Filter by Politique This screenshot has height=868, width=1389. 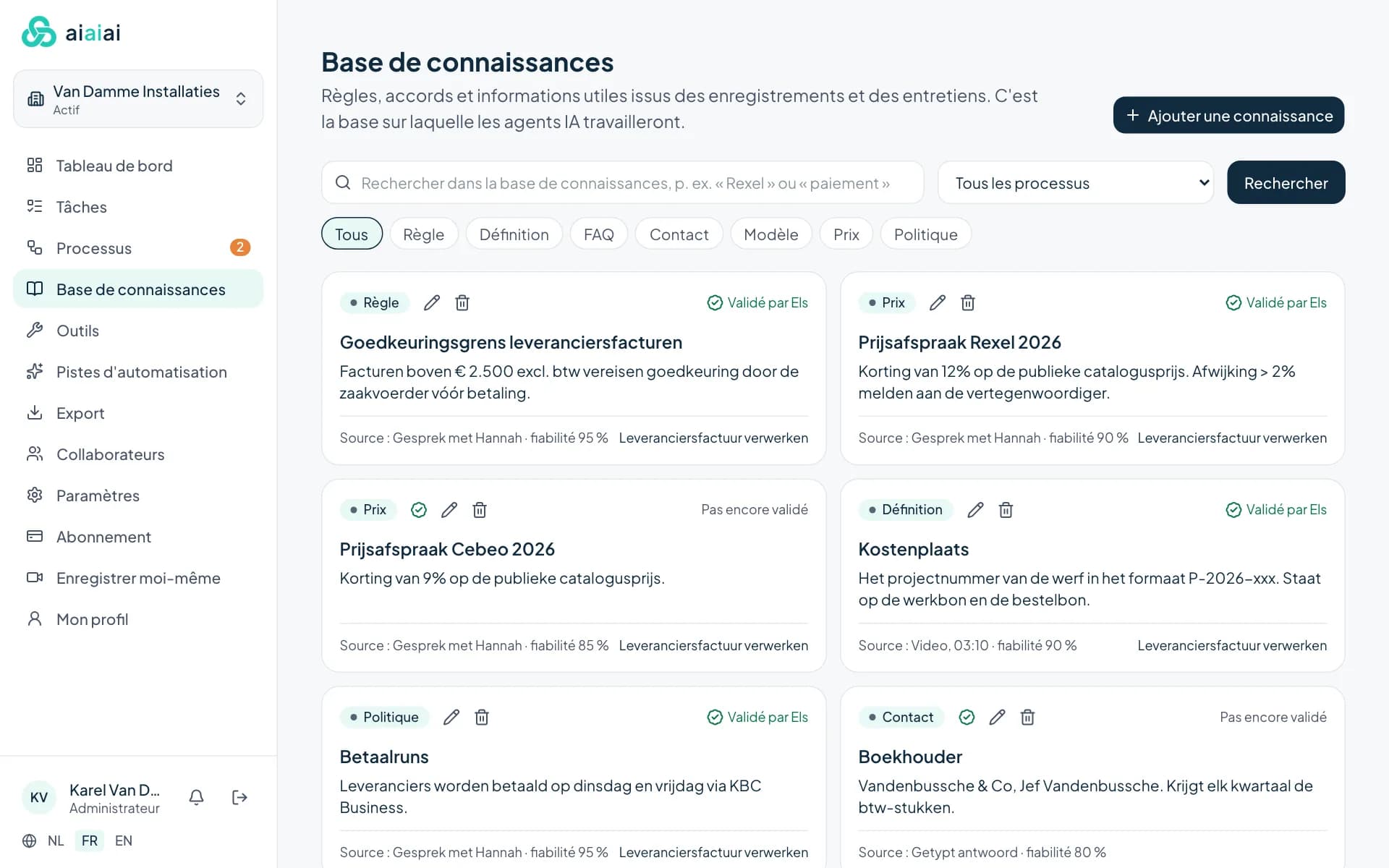pyautogui.click(x=926, y=234)
